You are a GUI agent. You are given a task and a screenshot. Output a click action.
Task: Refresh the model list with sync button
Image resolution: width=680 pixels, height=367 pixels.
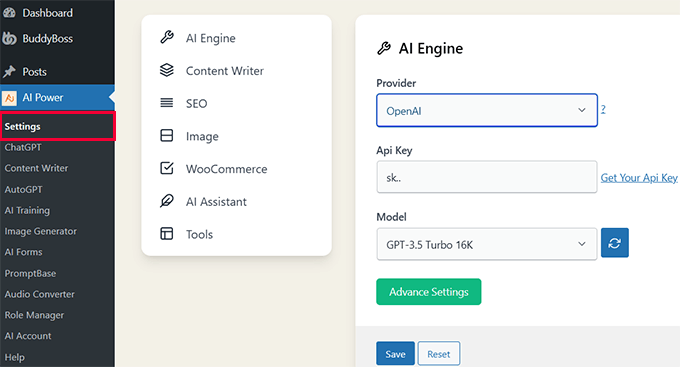click(x=615, y=243)
